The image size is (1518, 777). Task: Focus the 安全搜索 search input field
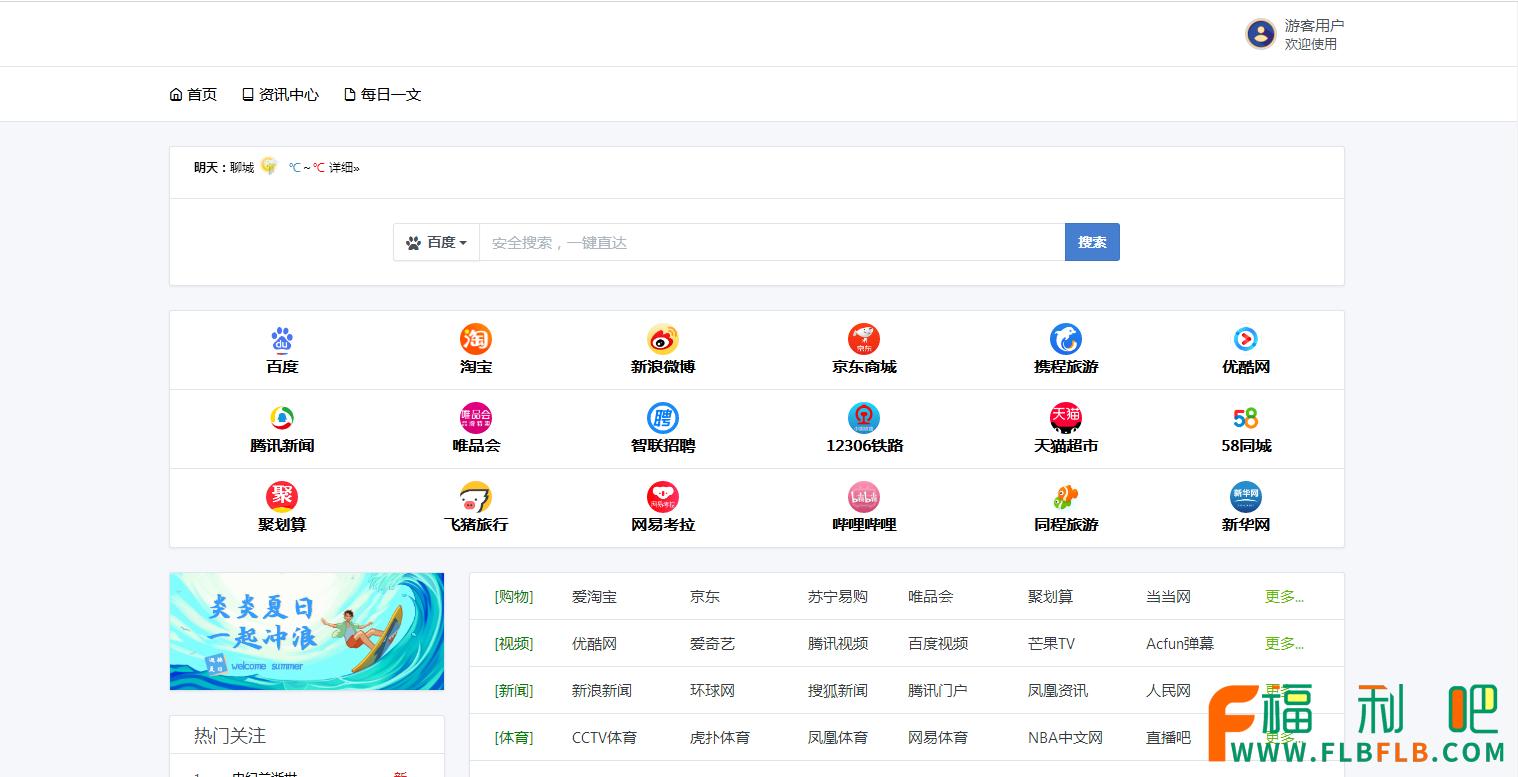click(x=772, y=242)
